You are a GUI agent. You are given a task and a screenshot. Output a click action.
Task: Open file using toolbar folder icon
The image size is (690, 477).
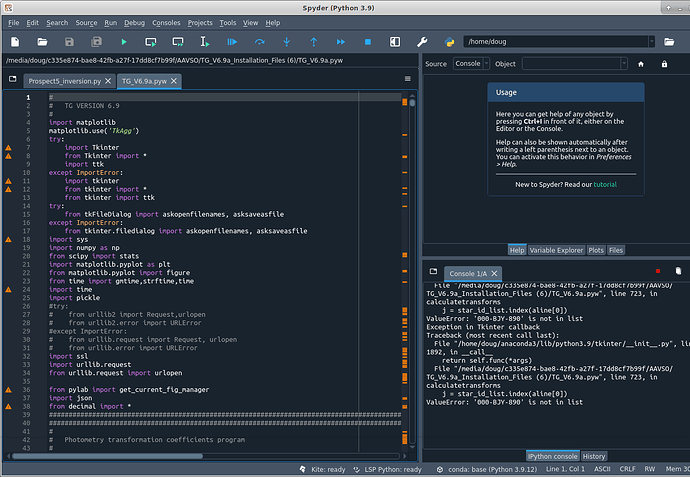point(42,42)
